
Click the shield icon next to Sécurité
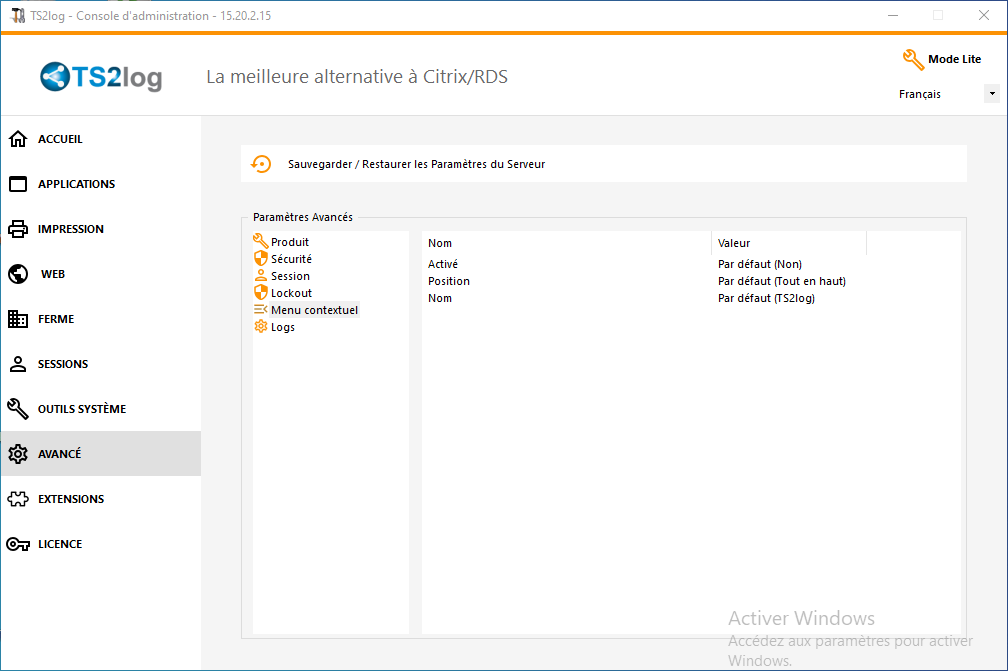click(260, 258)
